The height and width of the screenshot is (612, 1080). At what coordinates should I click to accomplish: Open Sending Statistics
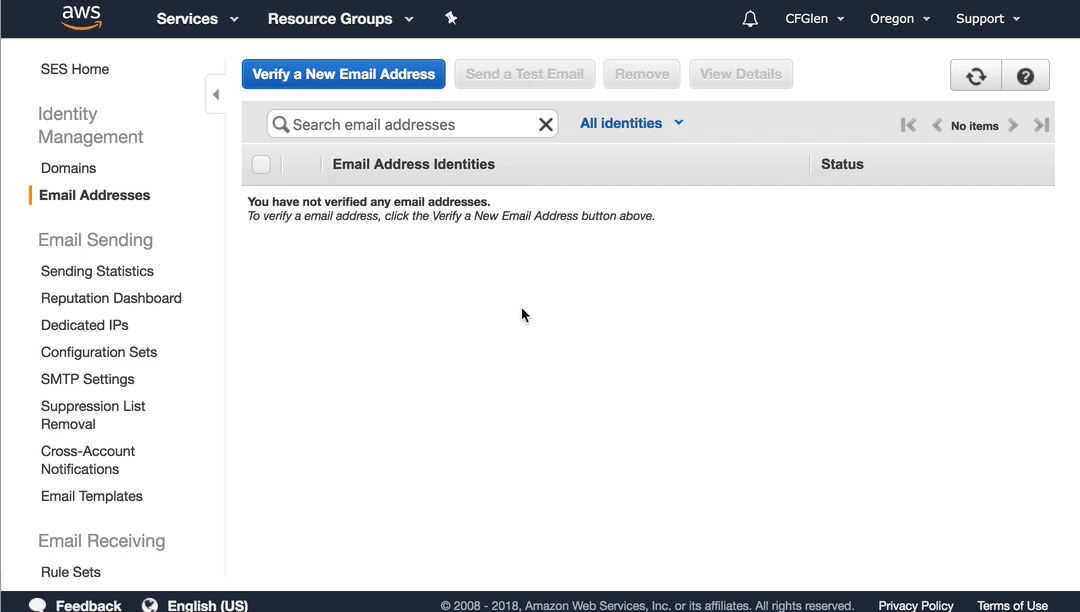tap(97, 271)
